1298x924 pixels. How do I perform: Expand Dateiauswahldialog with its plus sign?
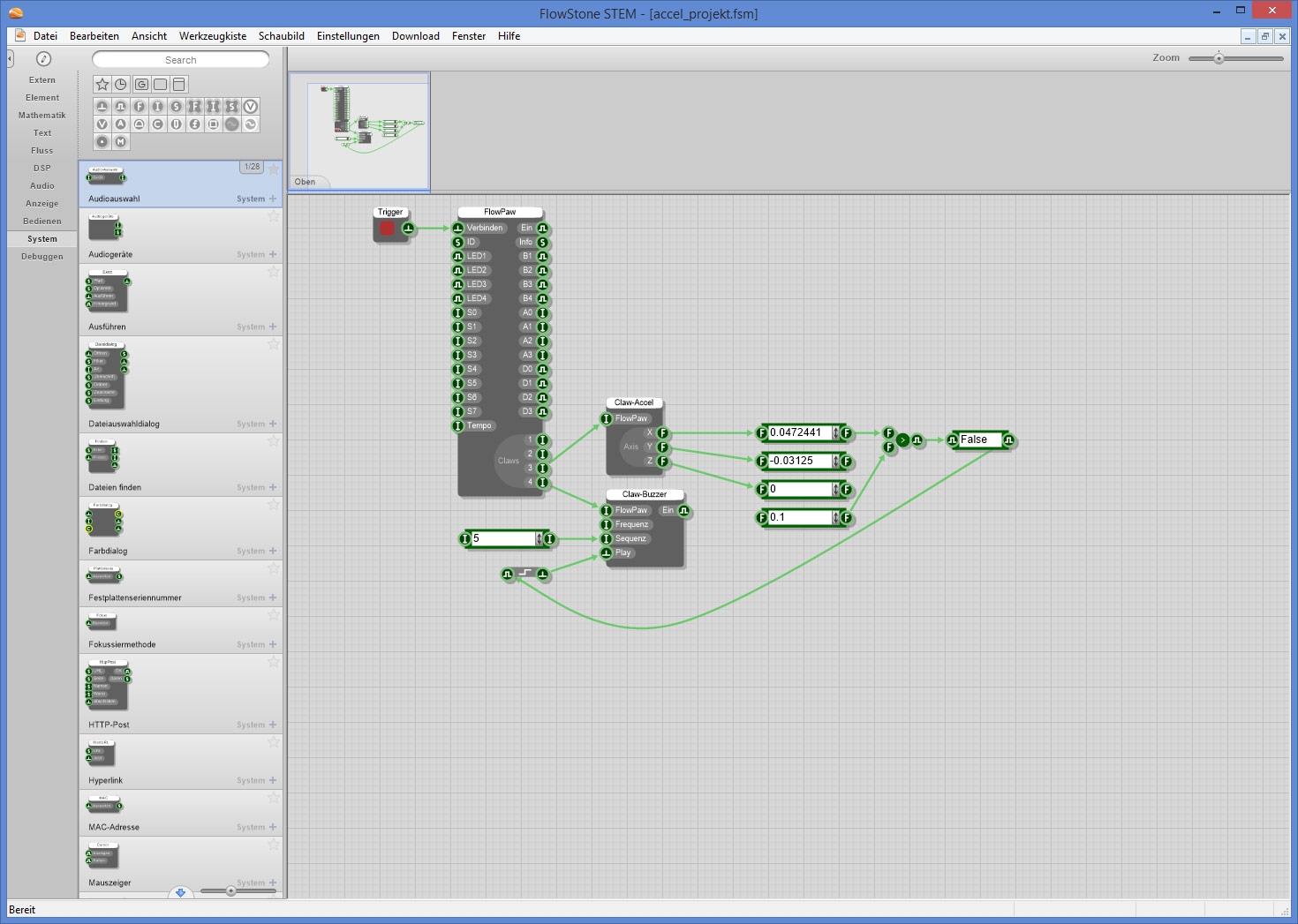coord(273,424)
